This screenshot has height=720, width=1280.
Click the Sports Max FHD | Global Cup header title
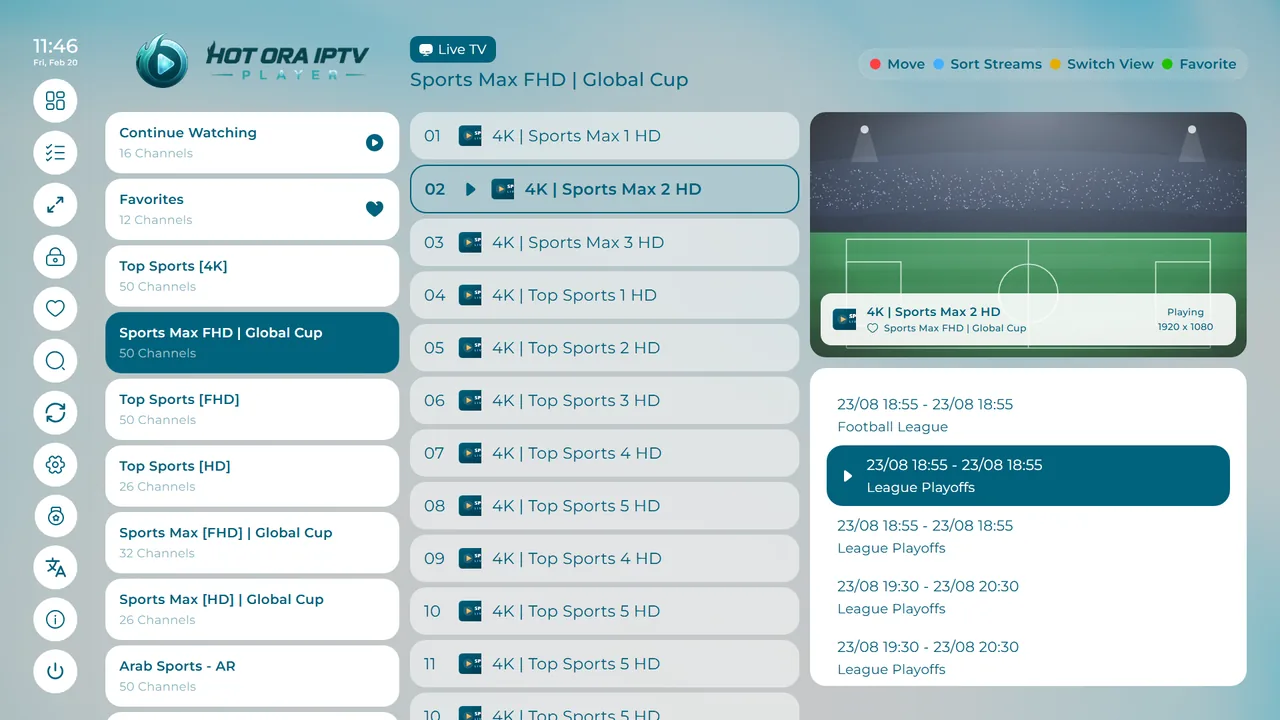coord(549,80)
